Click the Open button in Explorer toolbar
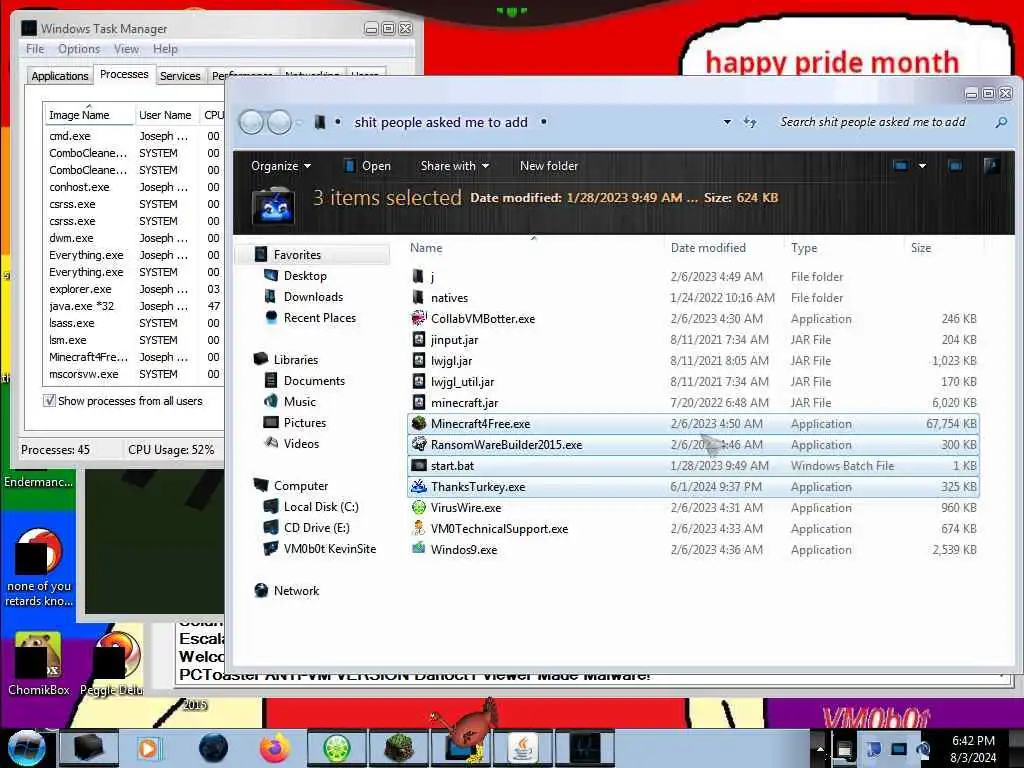 point(367,166)
